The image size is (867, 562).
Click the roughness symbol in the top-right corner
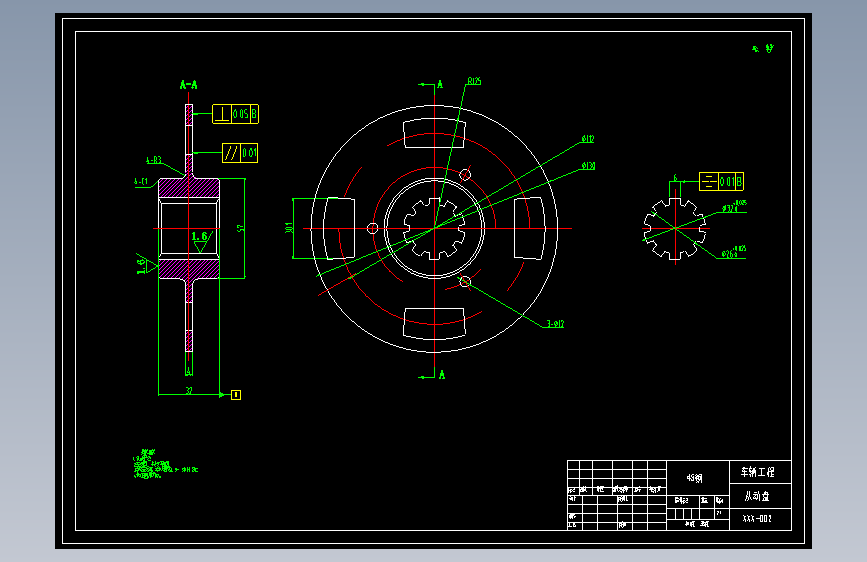click(x=763, y=49)
